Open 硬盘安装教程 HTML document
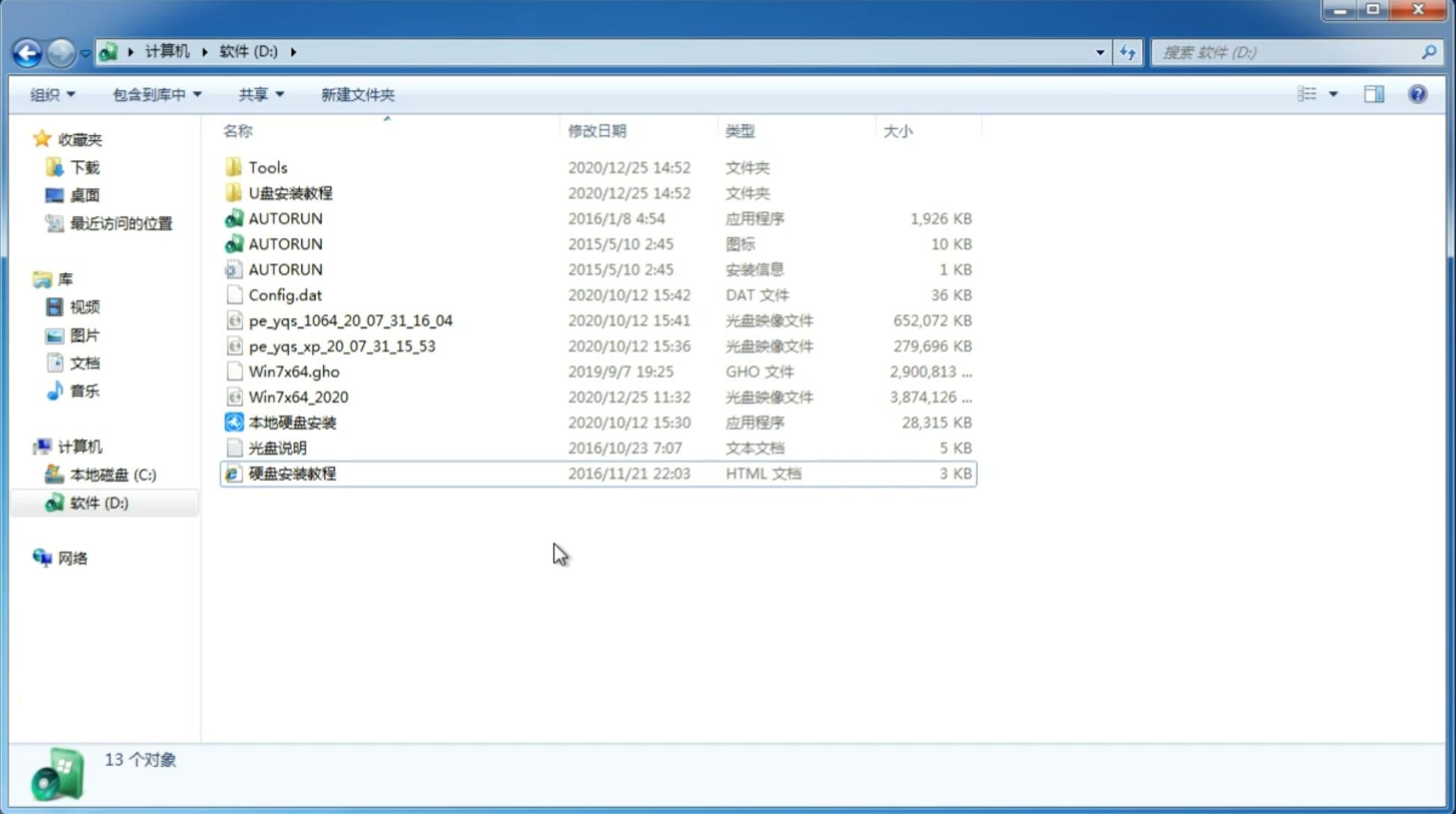 pos(291,473)
